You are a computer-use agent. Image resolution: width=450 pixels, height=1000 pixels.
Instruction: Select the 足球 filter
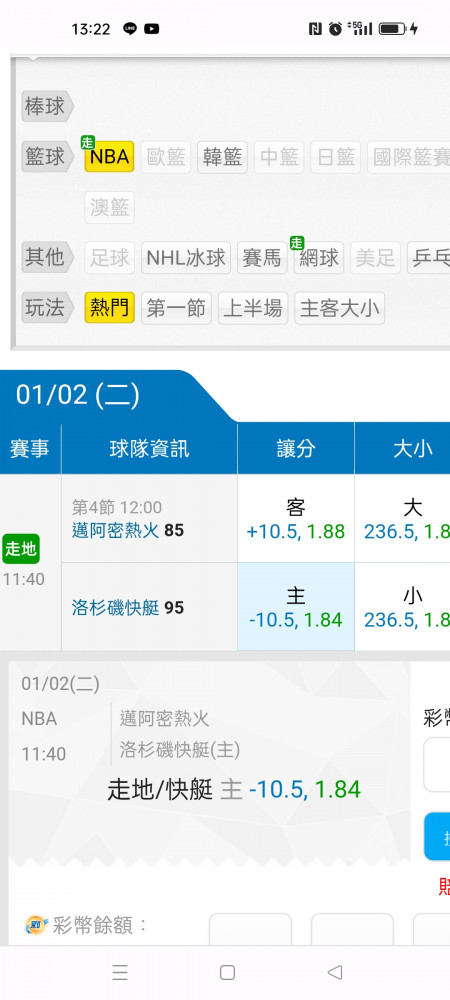point(110,258)
